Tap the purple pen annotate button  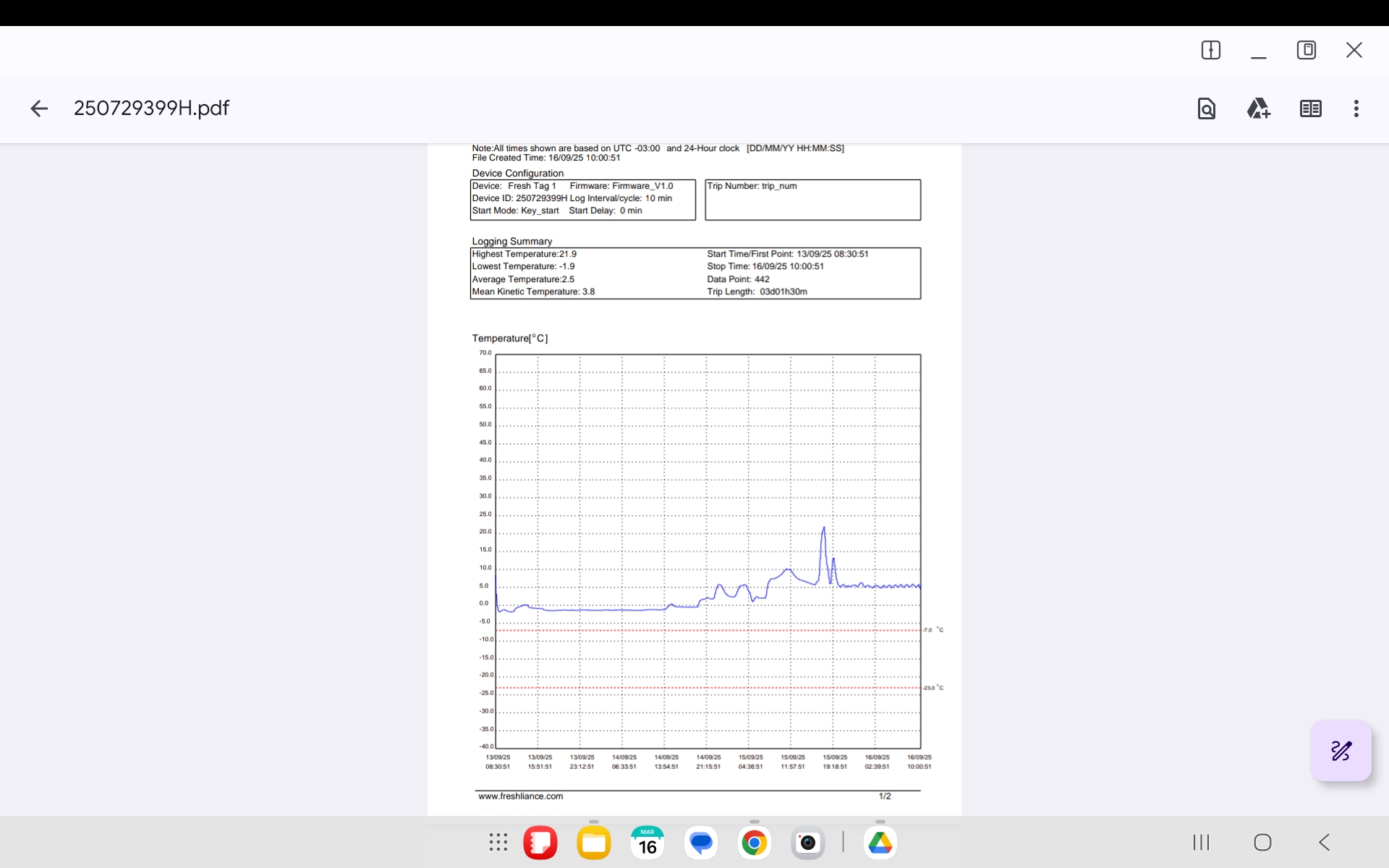[1341, 751]
